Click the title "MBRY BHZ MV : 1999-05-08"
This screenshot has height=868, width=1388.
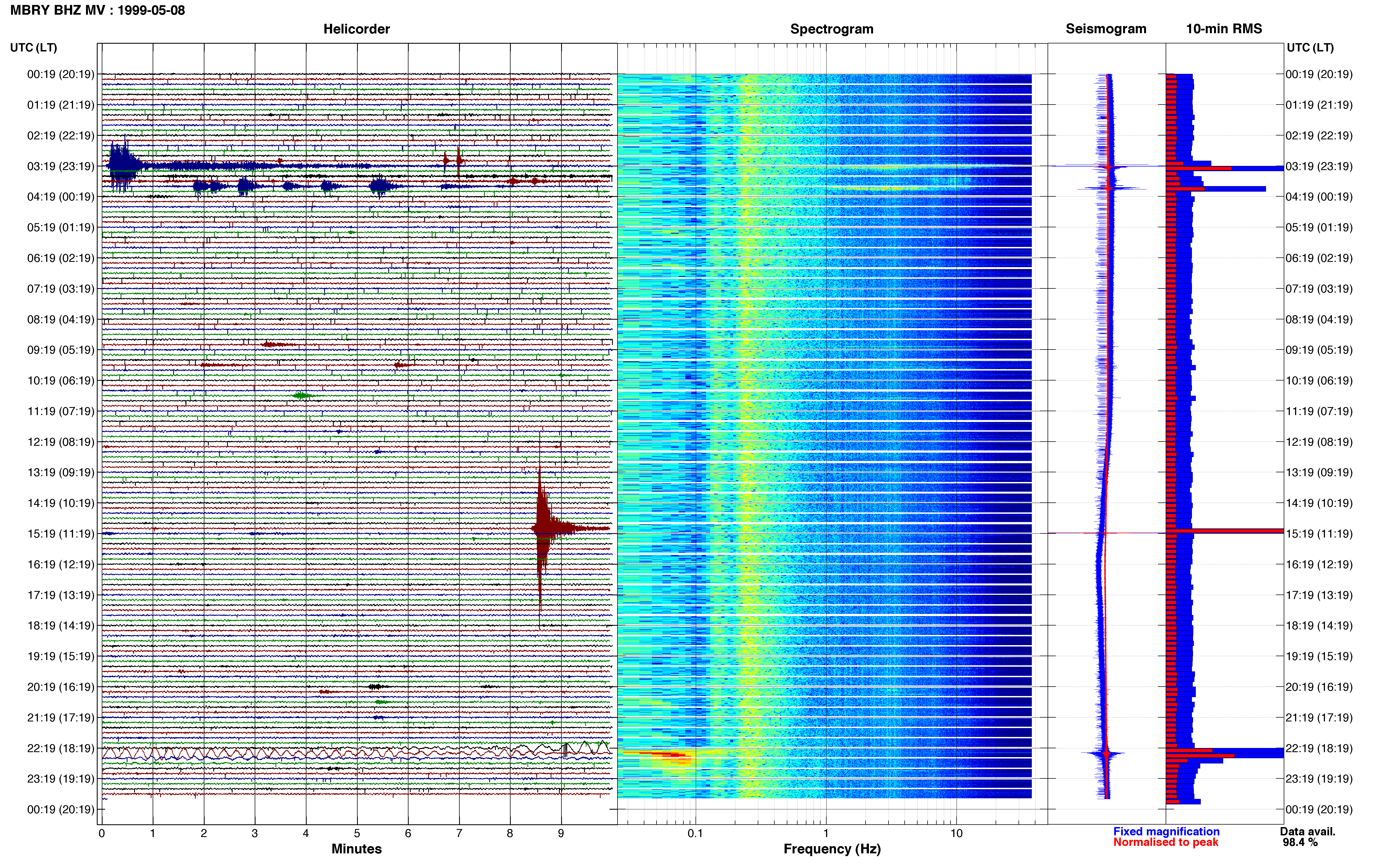[x=98, y=10]
